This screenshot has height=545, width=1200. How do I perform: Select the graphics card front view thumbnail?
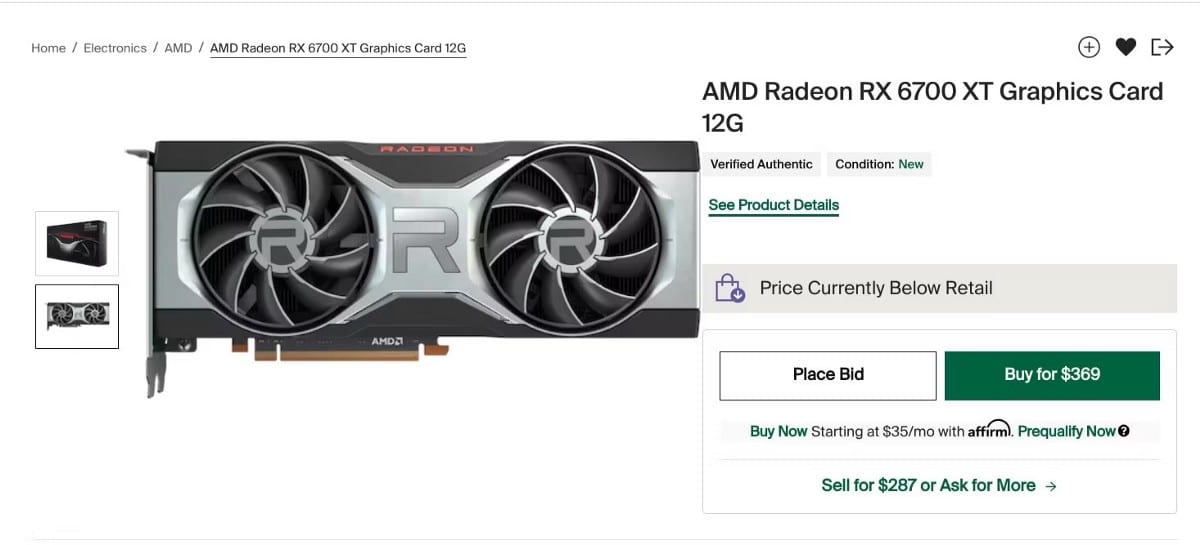tap(77, 316)
